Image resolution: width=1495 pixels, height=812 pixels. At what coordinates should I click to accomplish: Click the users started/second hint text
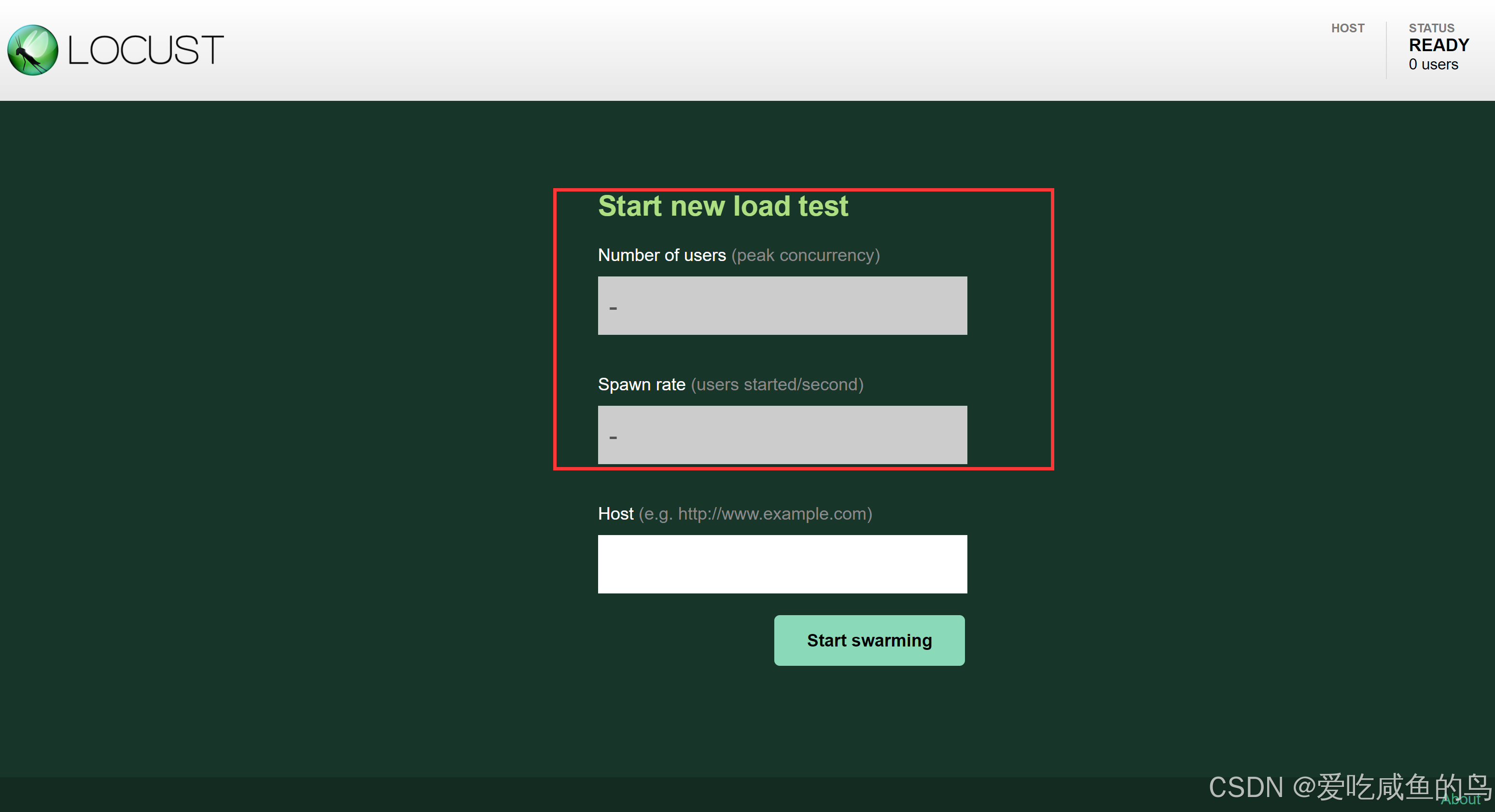tap(777, 385)
